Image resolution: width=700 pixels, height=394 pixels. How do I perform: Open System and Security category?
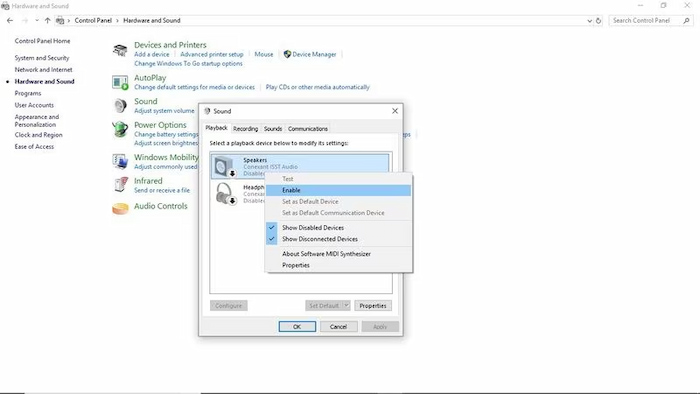[x=42, y=58]
